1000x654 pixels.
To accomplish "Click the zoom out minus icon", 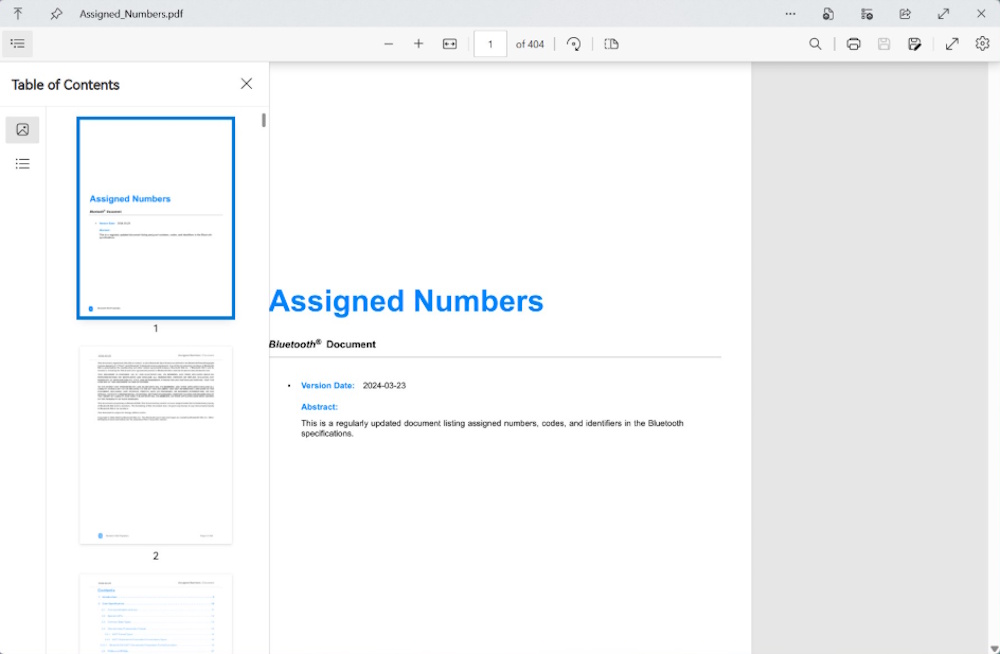I will 388,44.
